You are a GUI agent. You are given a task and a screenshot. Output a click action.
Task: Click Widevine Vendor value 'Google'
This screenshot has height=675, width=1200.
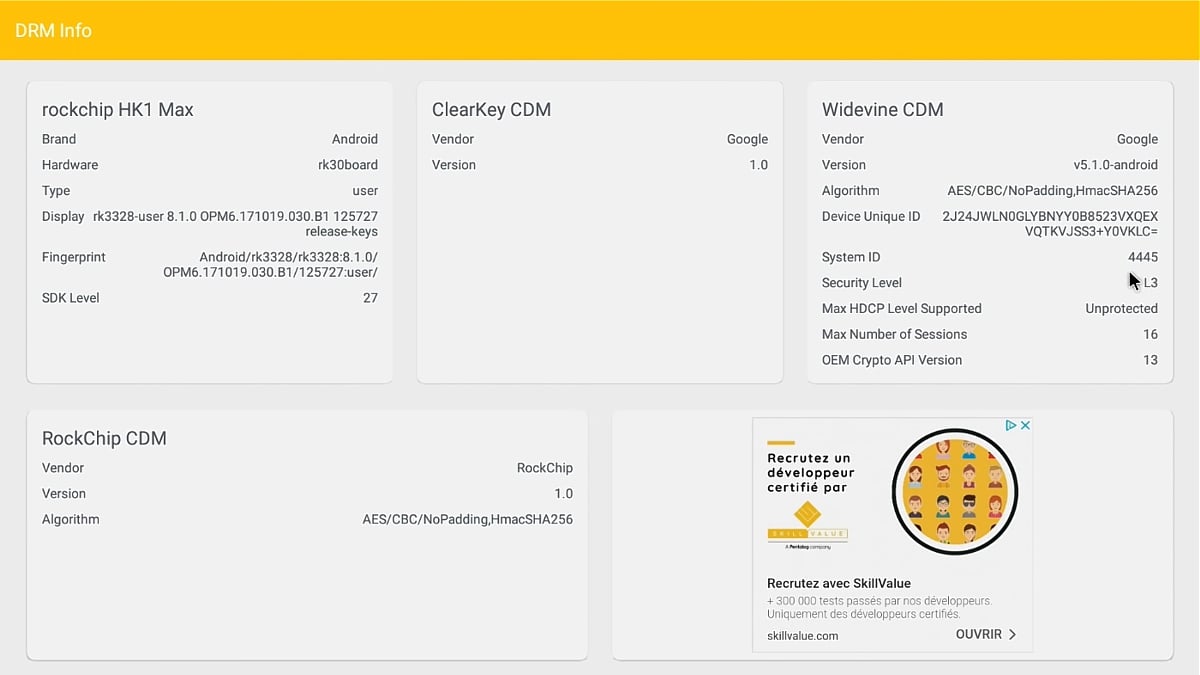1137,139
